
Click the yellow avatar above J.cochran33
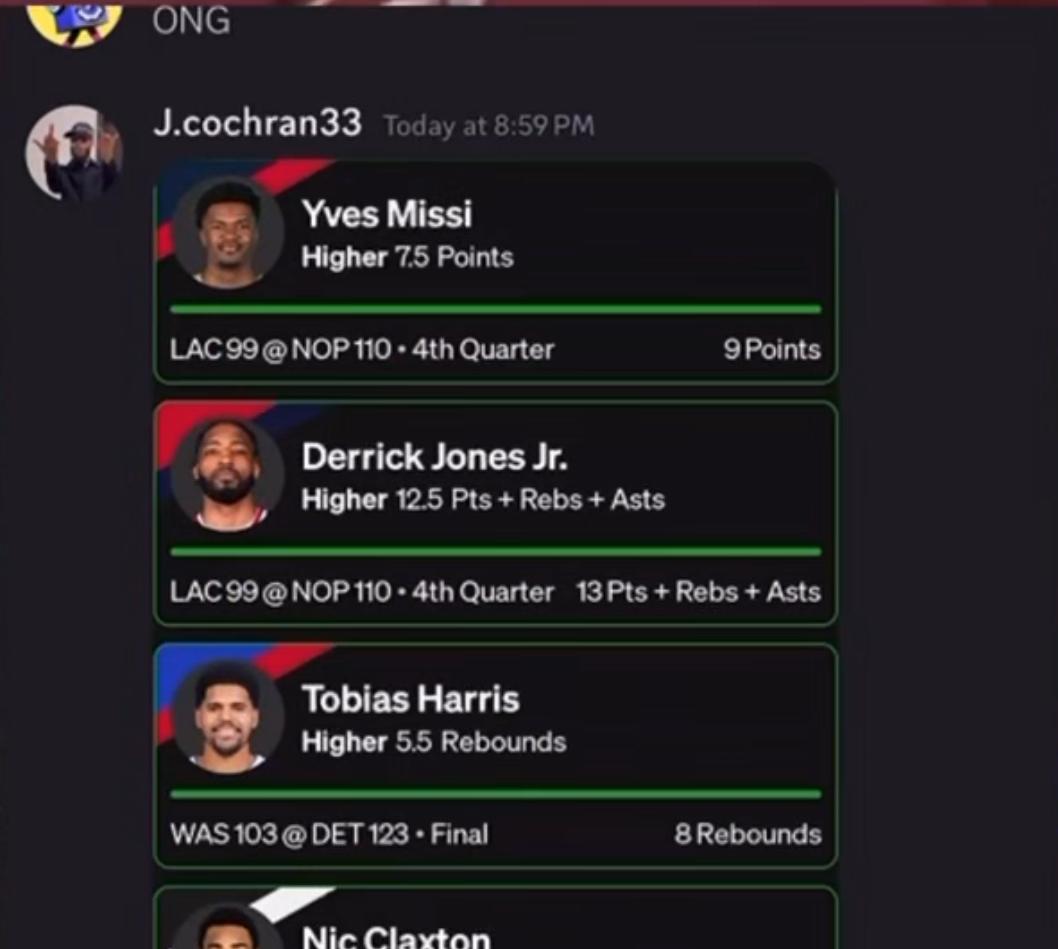(74, 22)
